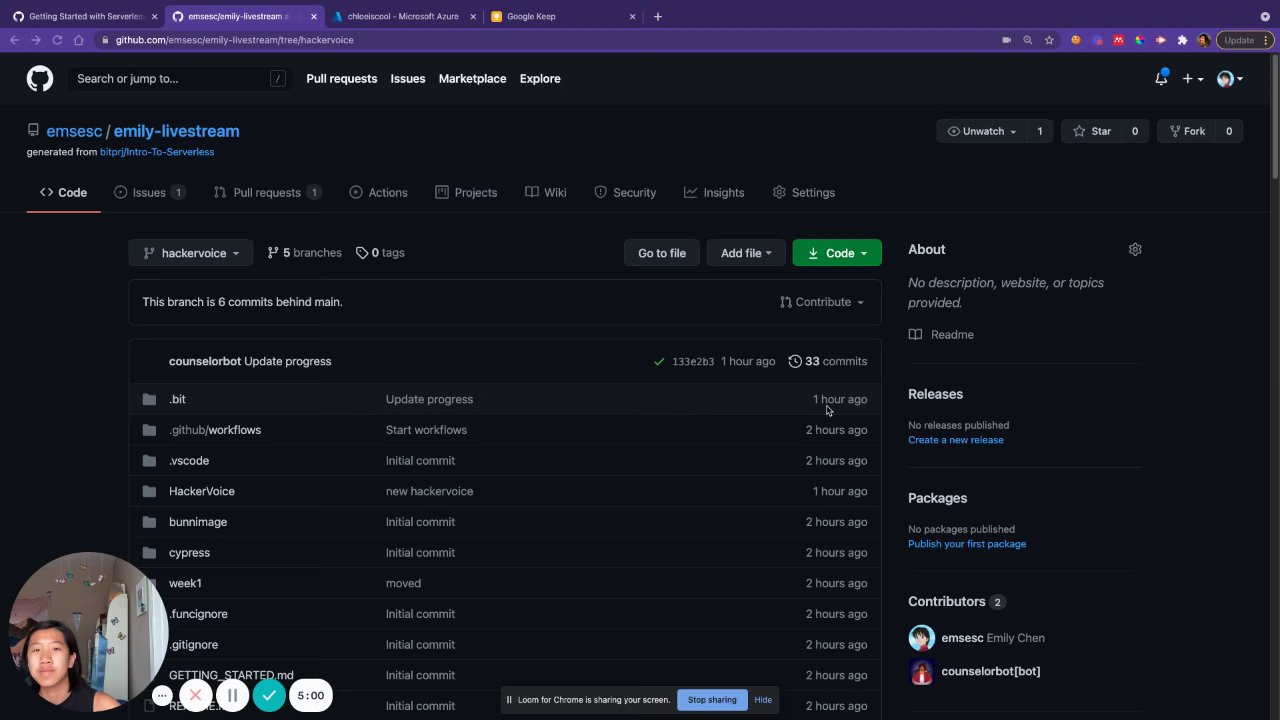The image size is (1280, 720).
Task: Click Publish your first package
Action: [x=967, y=544]
